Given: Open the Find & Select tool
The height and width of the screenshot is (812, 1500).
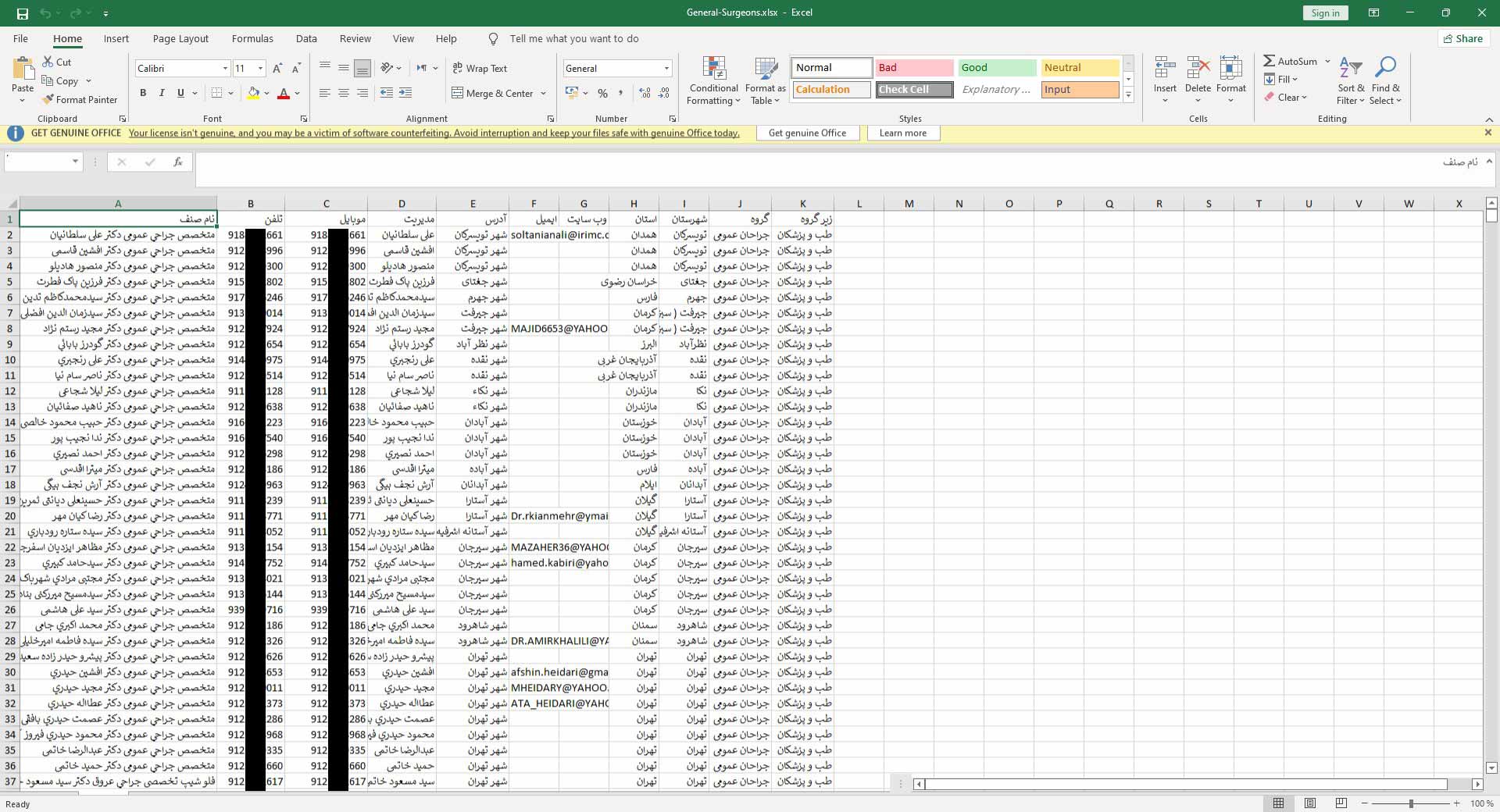Looking at the screenshot, I should (x=1385, y=80).
